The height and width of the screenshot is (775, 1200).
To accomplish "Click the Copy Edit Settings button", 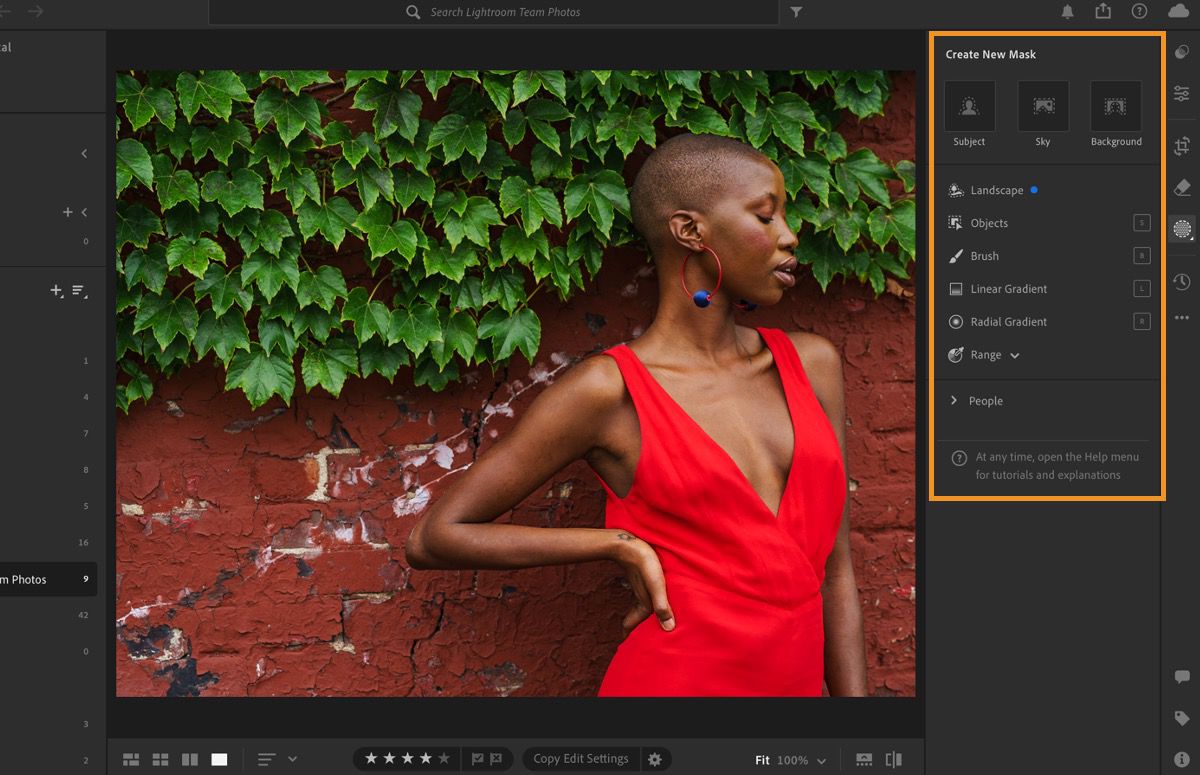I will (581, 759).
